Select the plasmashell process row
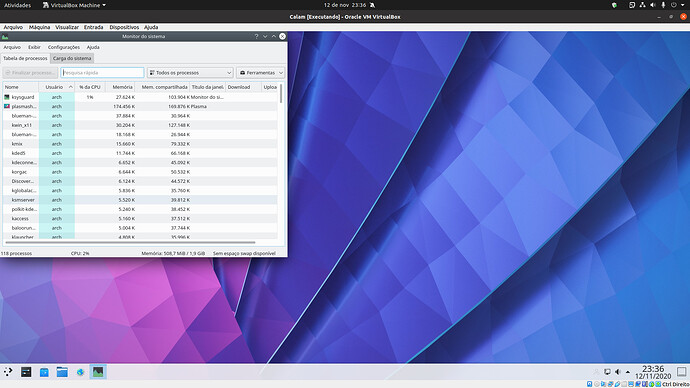 [x=140, y=106]
